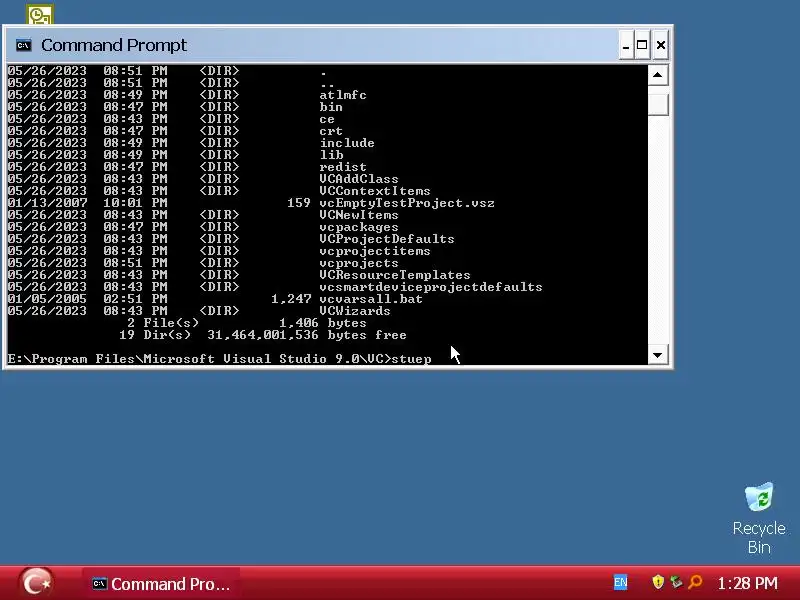Image resolution: width=800 pixels, height=600 pixels.
Task: Click the 'Command Prompt' window title text
Action: tap(114, 45)
